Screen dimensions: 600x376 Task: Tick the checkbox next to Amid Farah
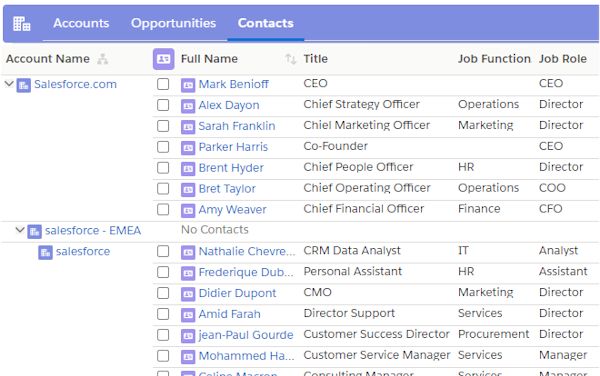tap(163, 314)
